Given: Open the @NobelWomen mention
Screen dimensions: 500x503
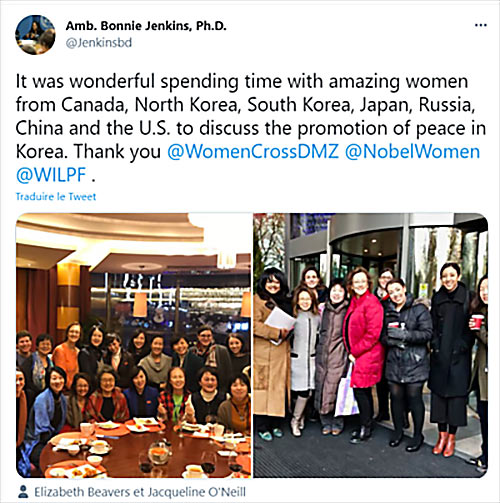Looking at the screenshot, I should point(412,152).
